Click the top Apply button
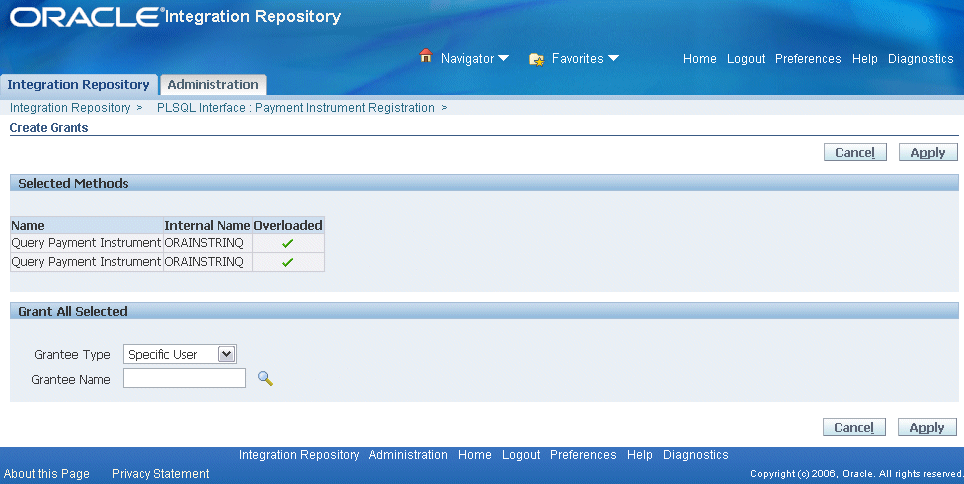This screenshot has height=484, width=964. click(928, 153)
